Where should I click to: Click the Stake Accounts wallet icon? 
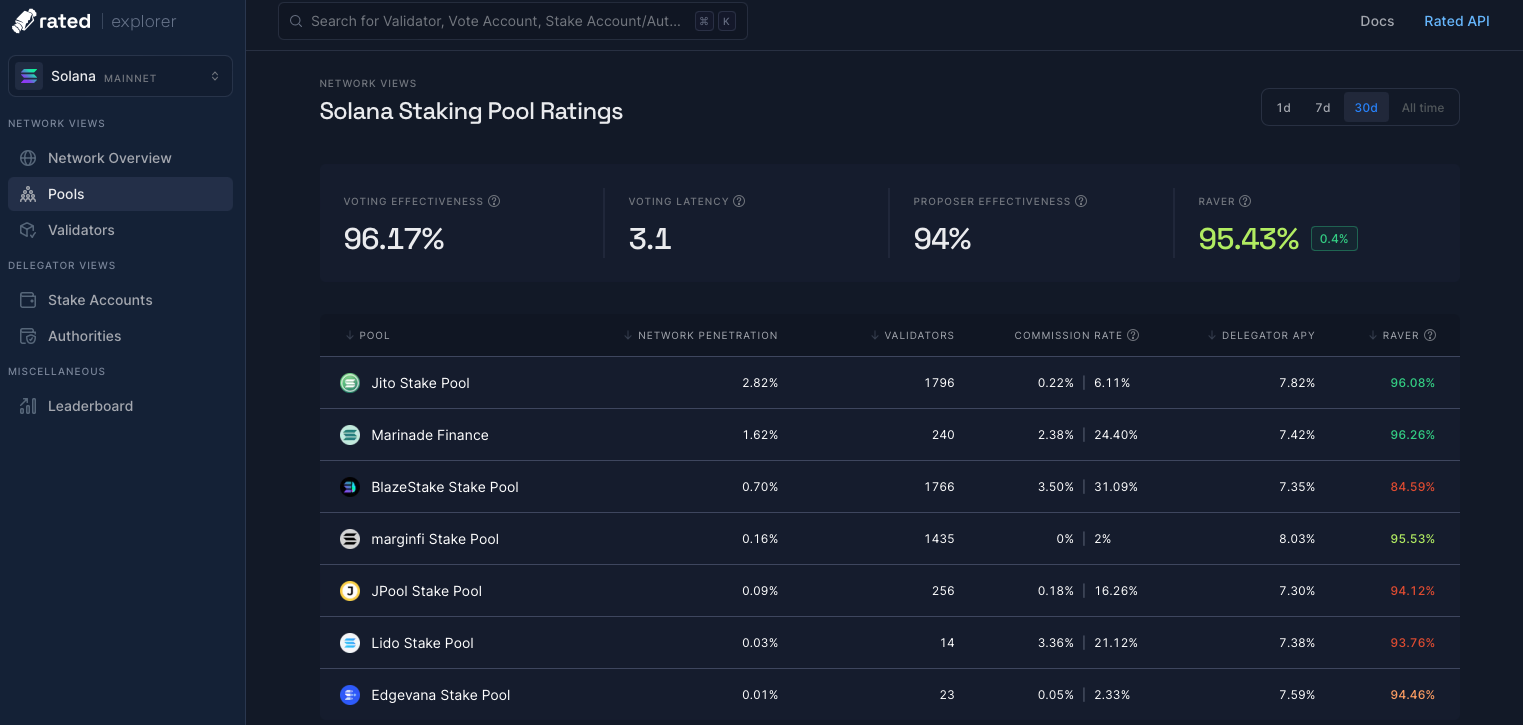tap(28, 300)
